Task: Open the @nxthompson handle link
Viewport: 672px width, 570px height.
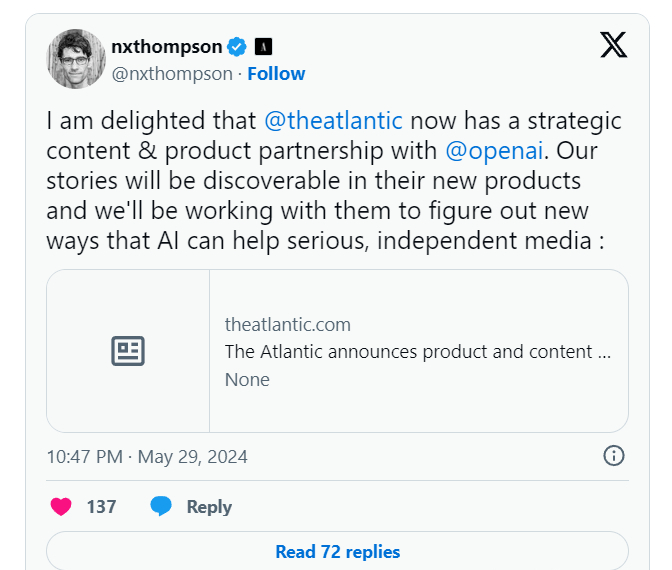Action: 173,74
